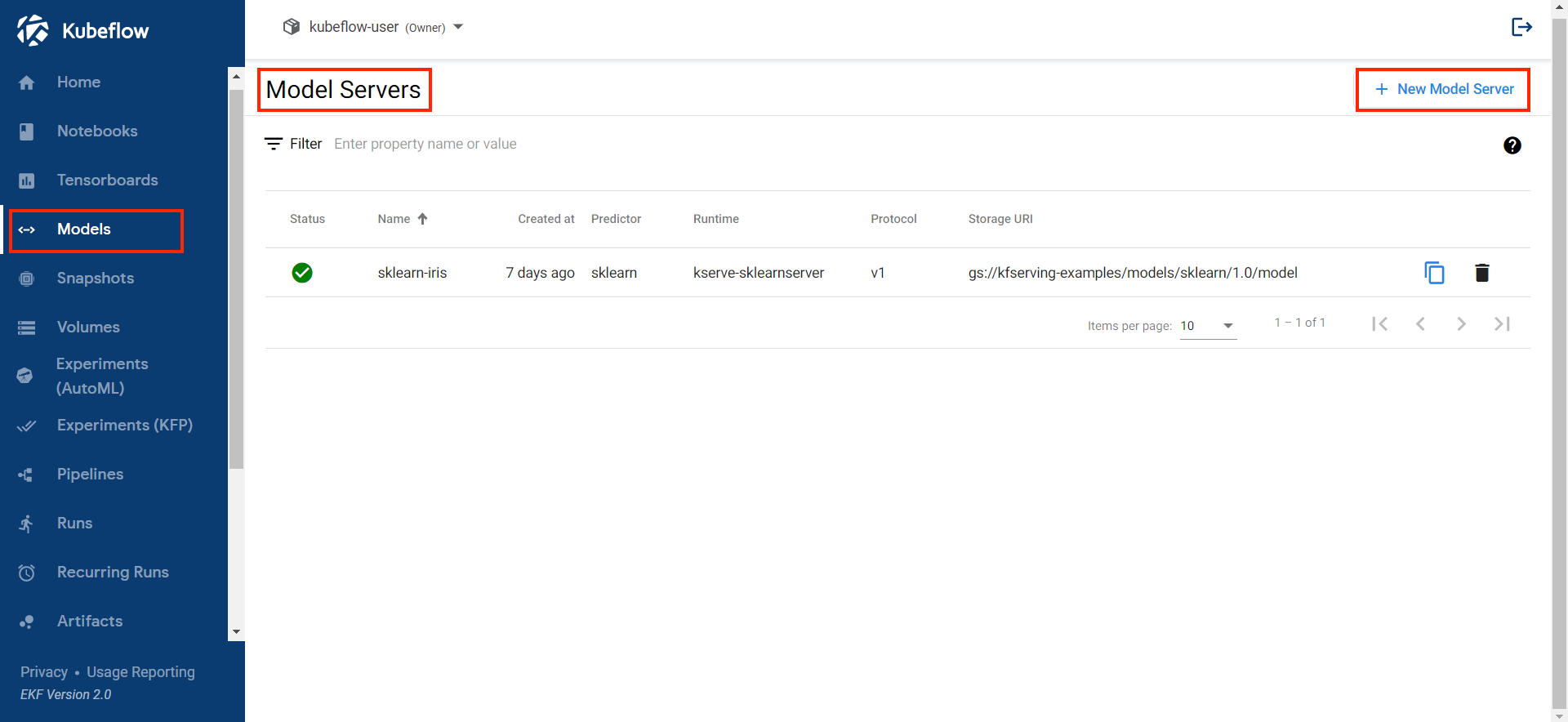Screen dimensions: 1568x722
Task: Open the sklearn-iris model server link
Action: (x=412, y=273)
